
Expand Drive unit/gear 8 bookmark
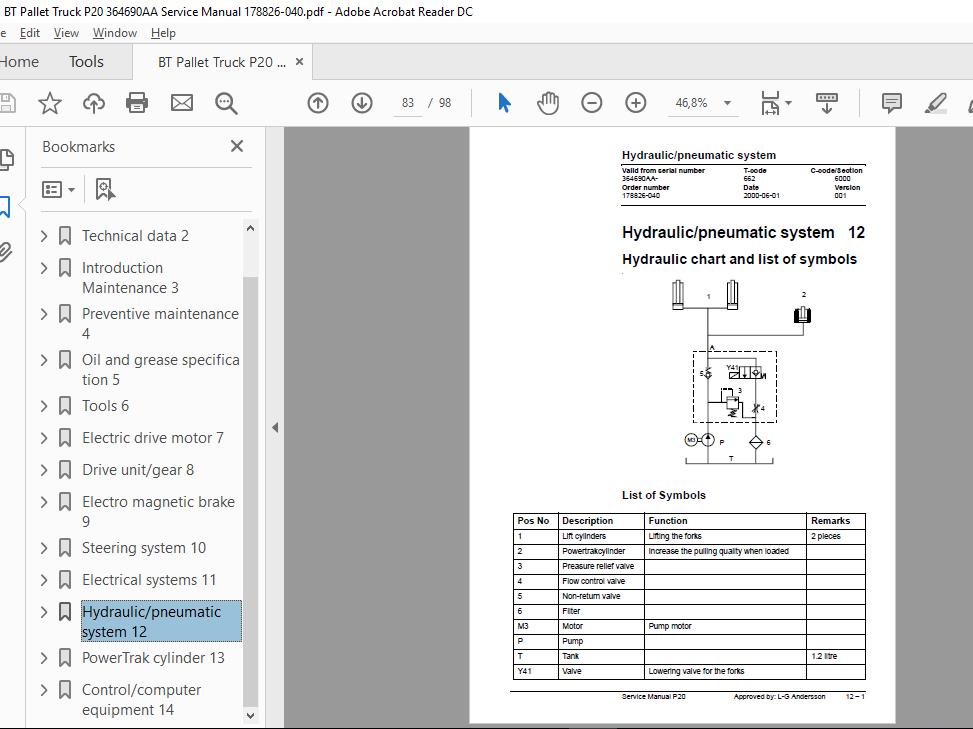coord(44,470)
